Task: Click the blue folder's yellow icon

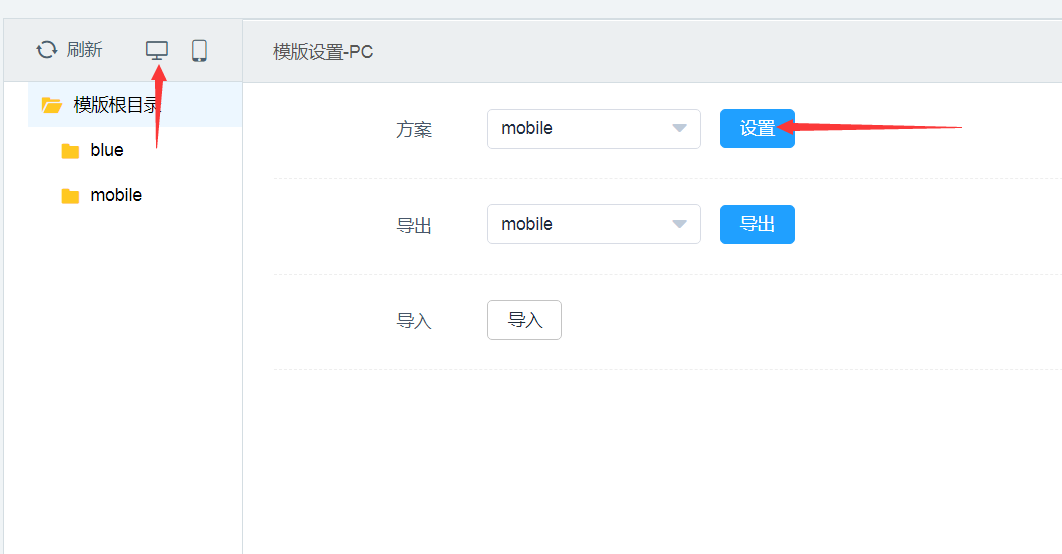Action: [x=70, y=151]
